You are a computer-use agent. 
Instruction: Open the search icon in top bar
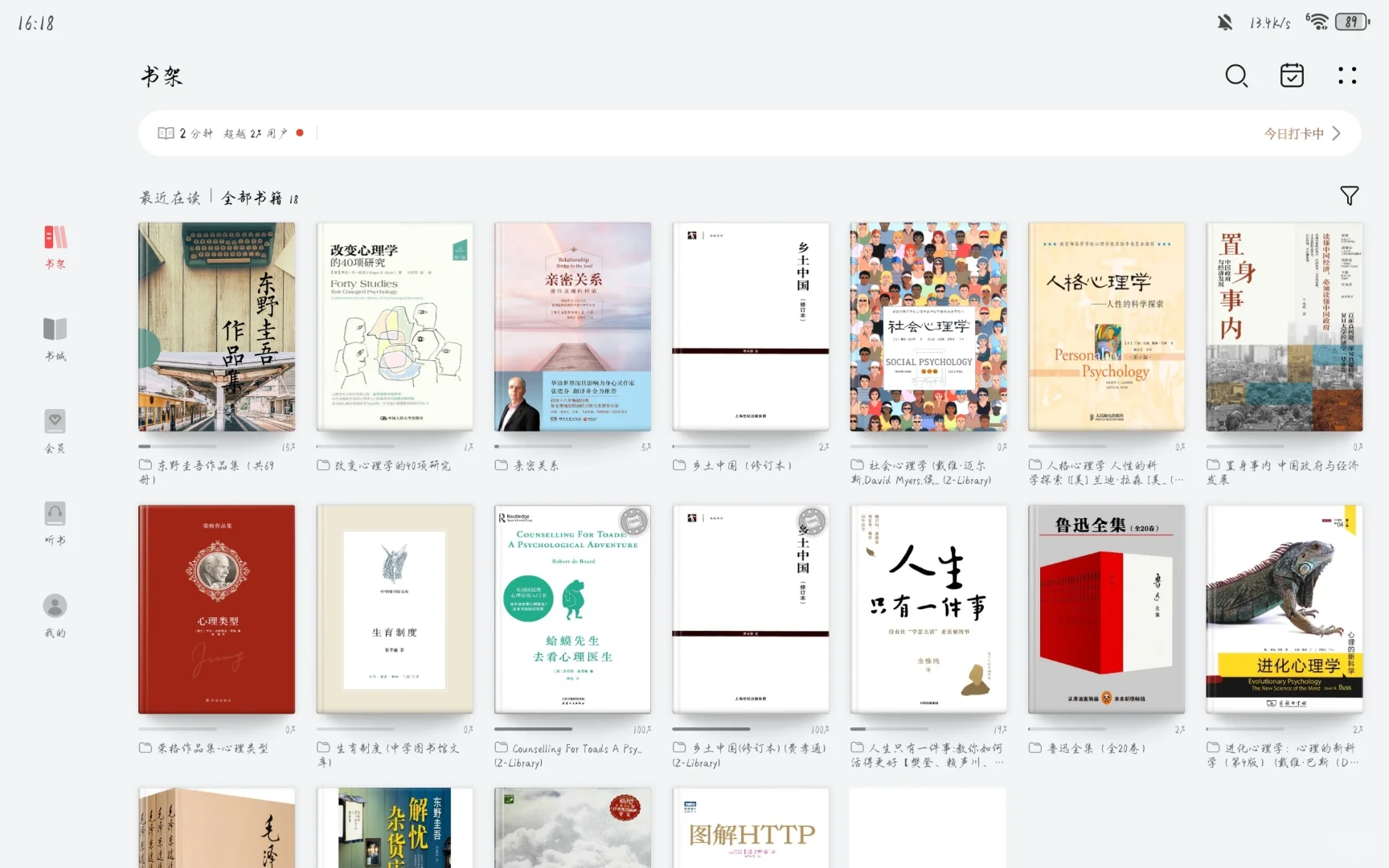(1236, 76)
